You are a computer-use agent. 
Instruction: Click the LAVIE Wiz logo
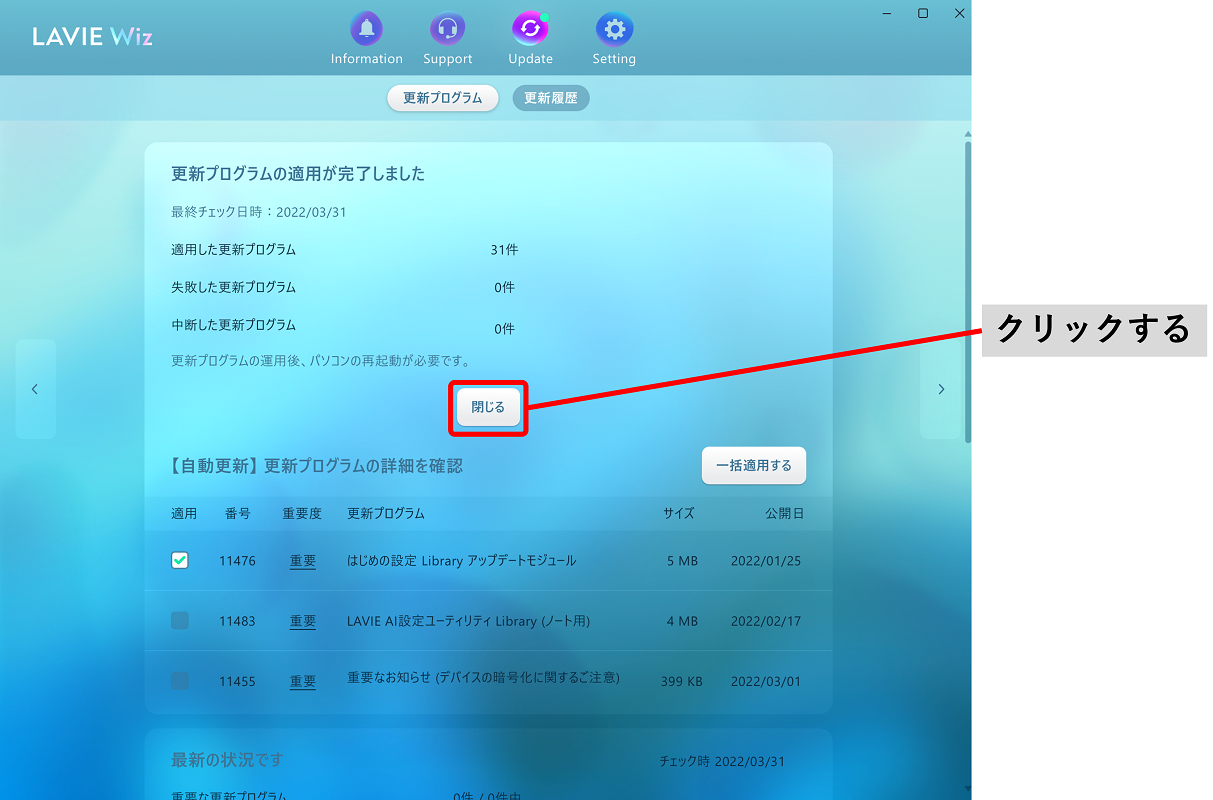93,37
